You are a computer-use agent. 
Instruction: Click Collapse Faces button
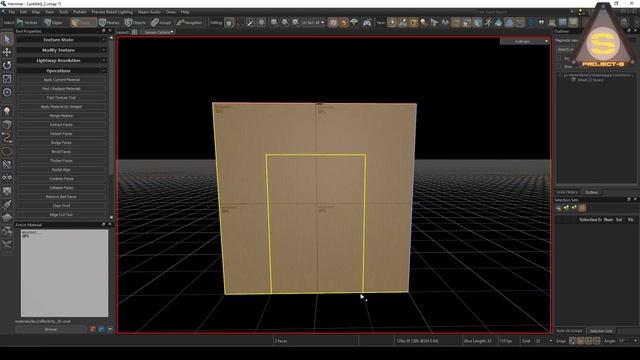pyautogui.click(x=62, y=187)
